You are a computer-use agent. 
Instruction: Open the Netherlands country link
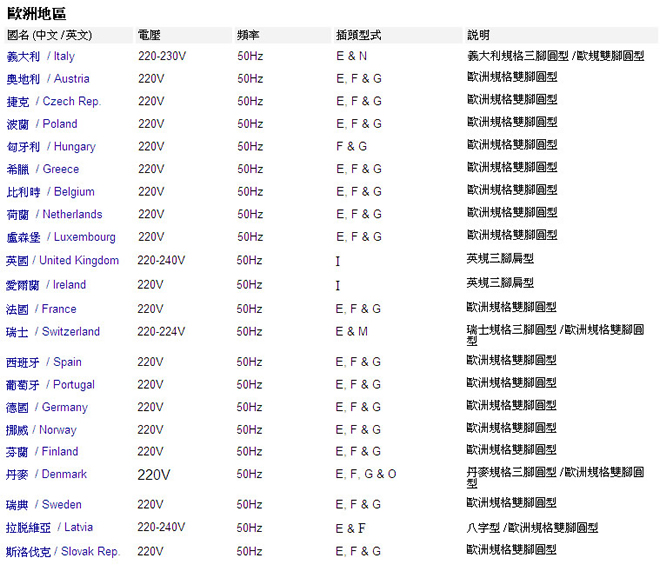54,214
